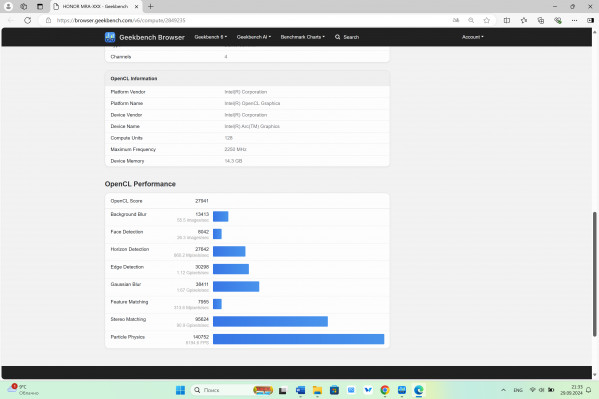Select Maximum Frequency value 2250 MHz
This screenshot has width=599, height=399.
pos(235,149)
